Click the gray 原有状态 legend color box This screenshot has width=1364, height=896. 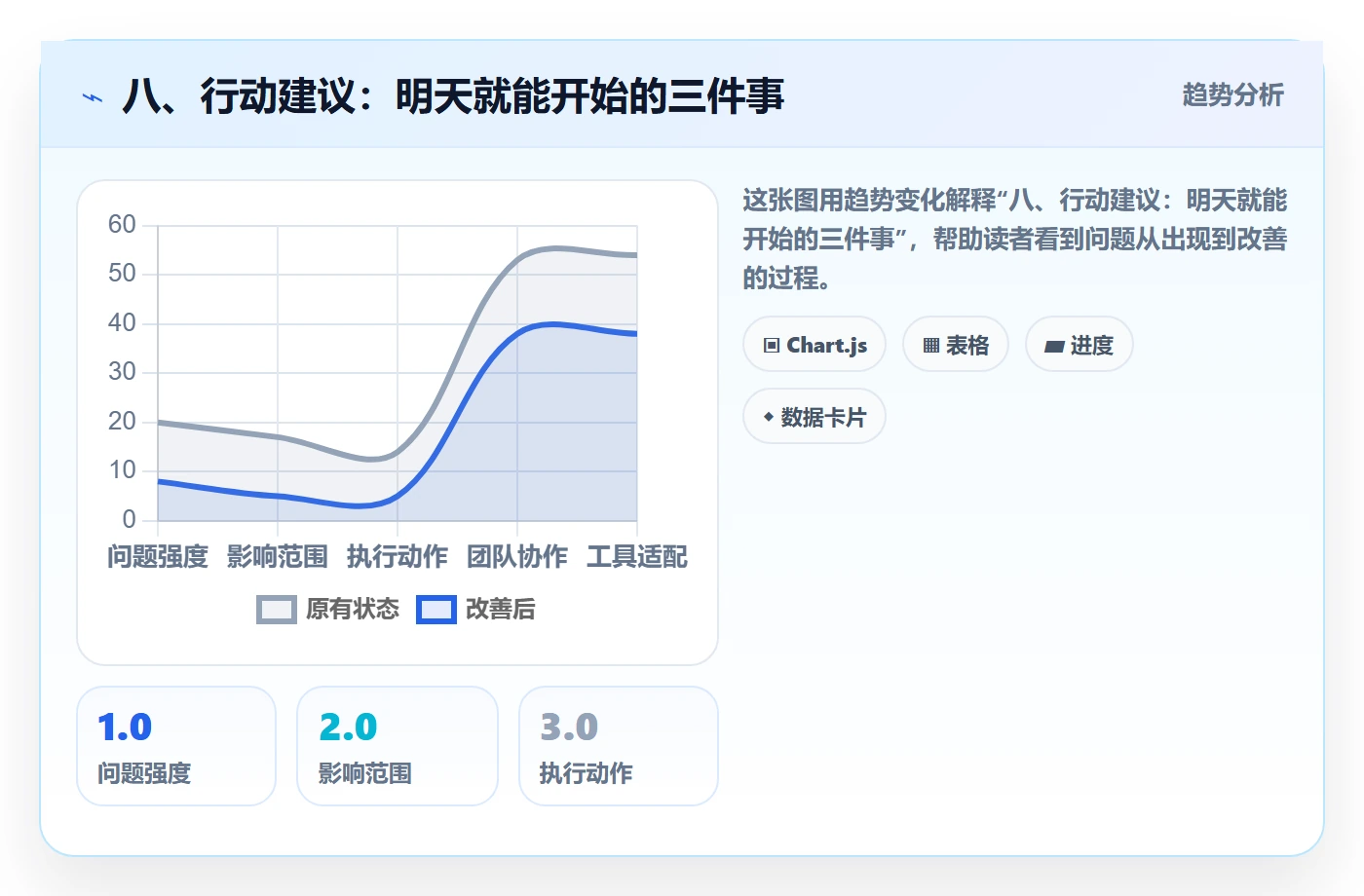point(277,610)
